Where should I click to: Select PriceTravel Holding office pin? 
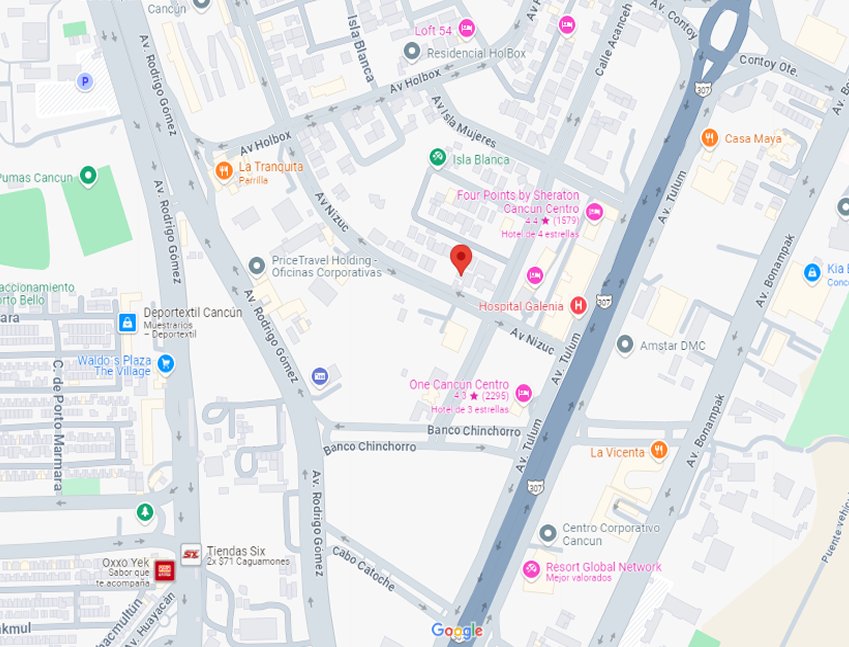(257, 266)
